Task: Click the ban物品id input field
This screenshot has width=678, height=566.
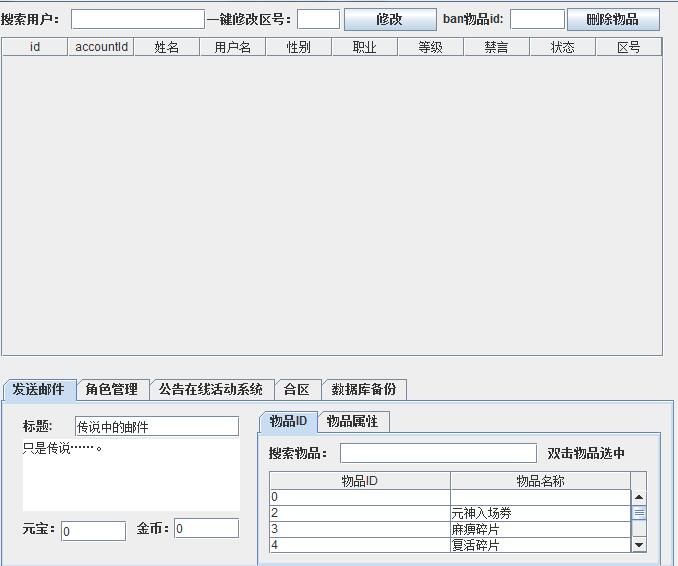Action: [x=537, y=19]
